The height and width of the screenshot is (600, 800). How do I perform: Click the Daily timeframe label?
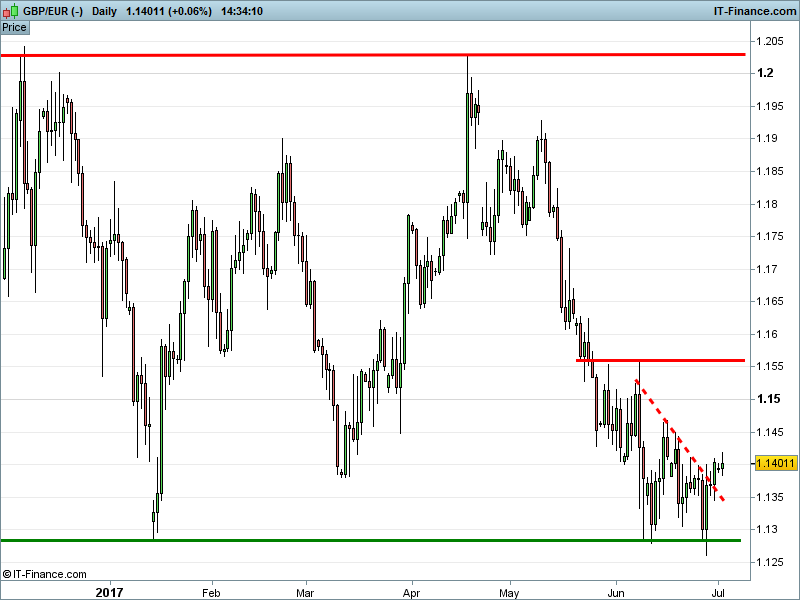click(105, 11)
